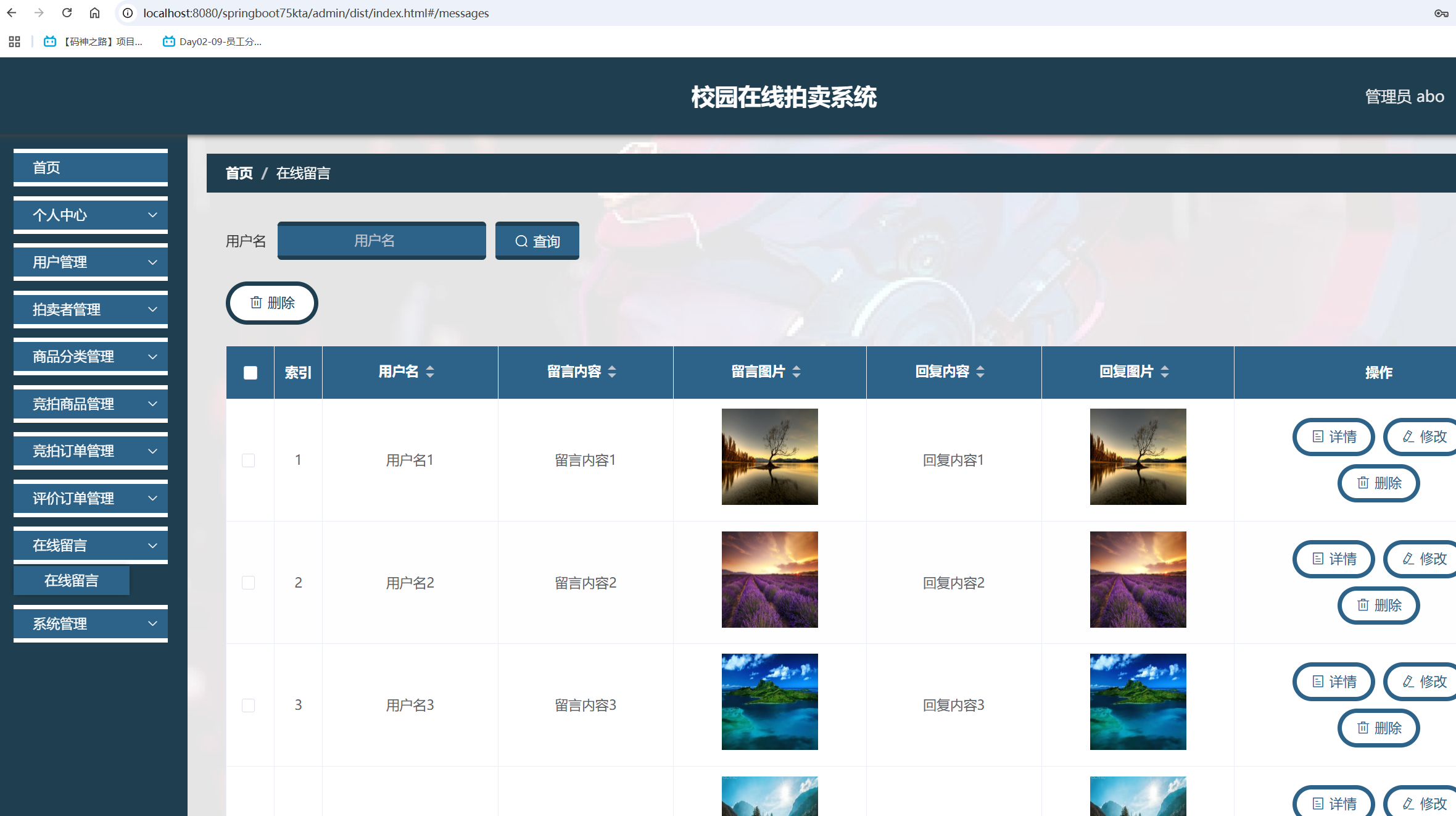The height and width of the screenshot is (816, 1456).
Task: Click 删除 for row 用户名3
Action: [1379, 728]
